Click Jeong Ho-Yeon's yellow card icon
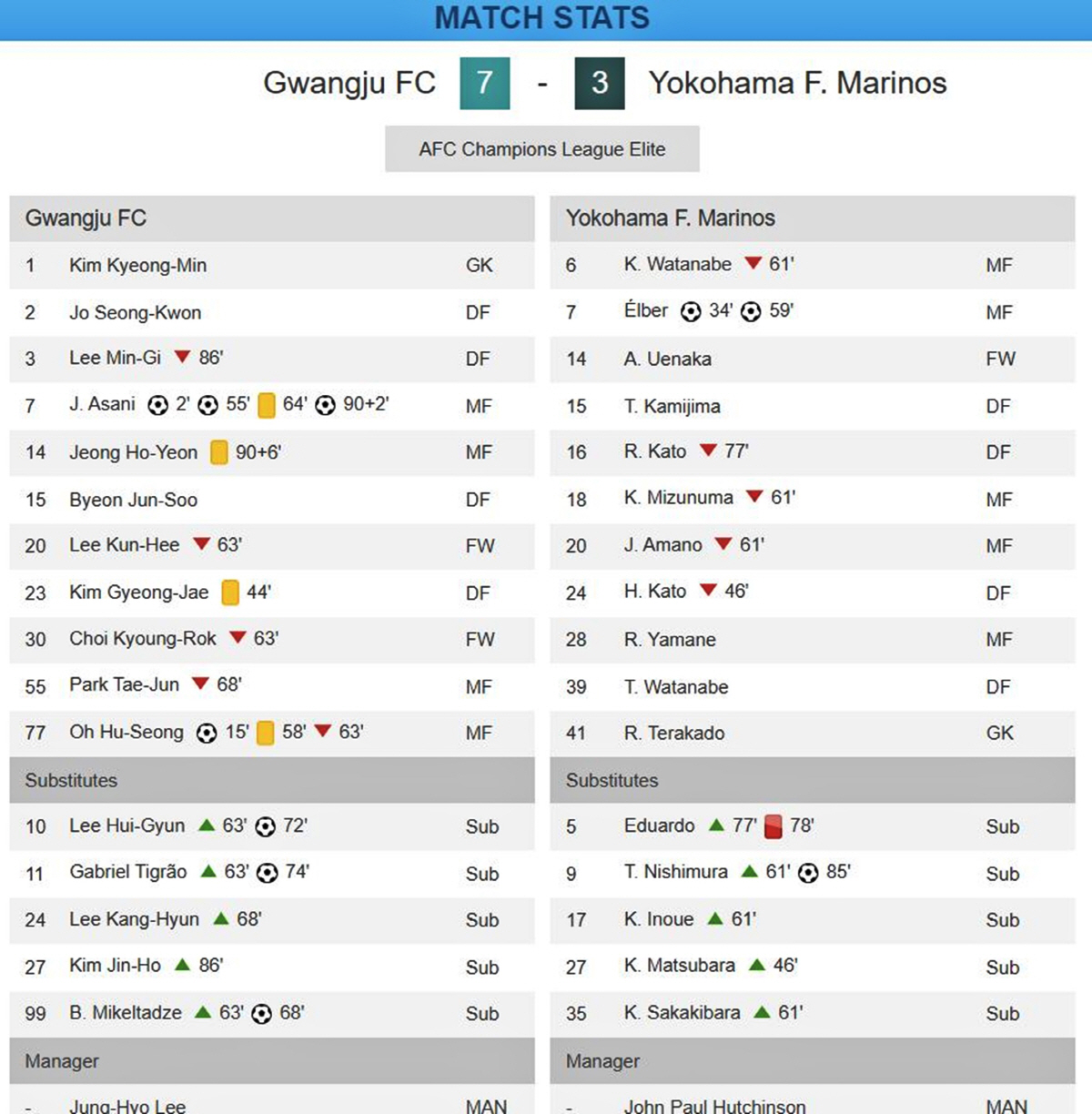This screenshot has width=1092, height=1114. click(x=219, y=452)
